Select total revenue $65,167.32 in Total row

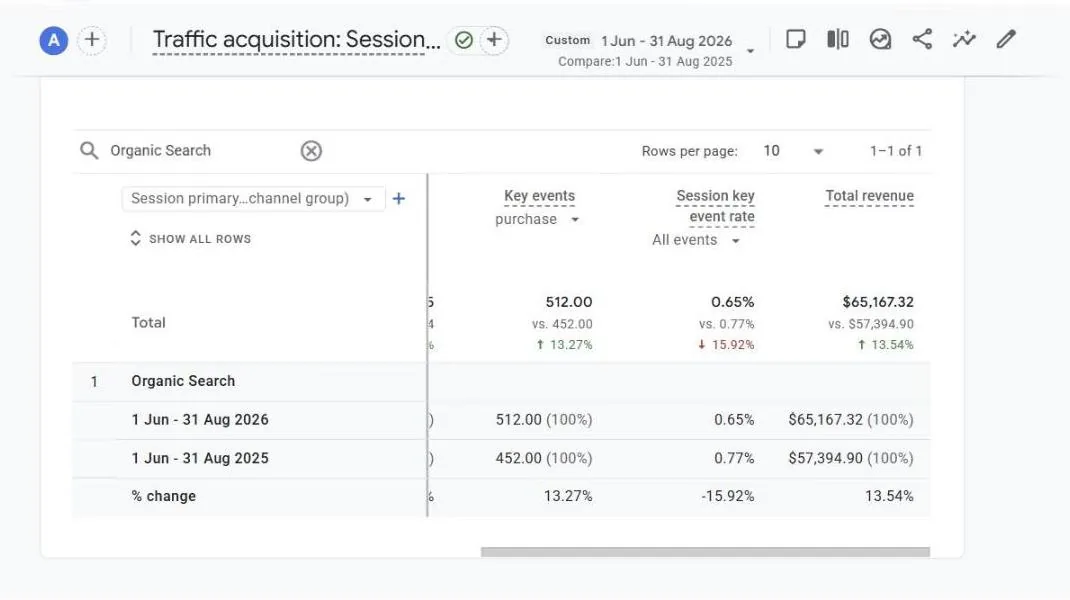(x=878, y=302)
